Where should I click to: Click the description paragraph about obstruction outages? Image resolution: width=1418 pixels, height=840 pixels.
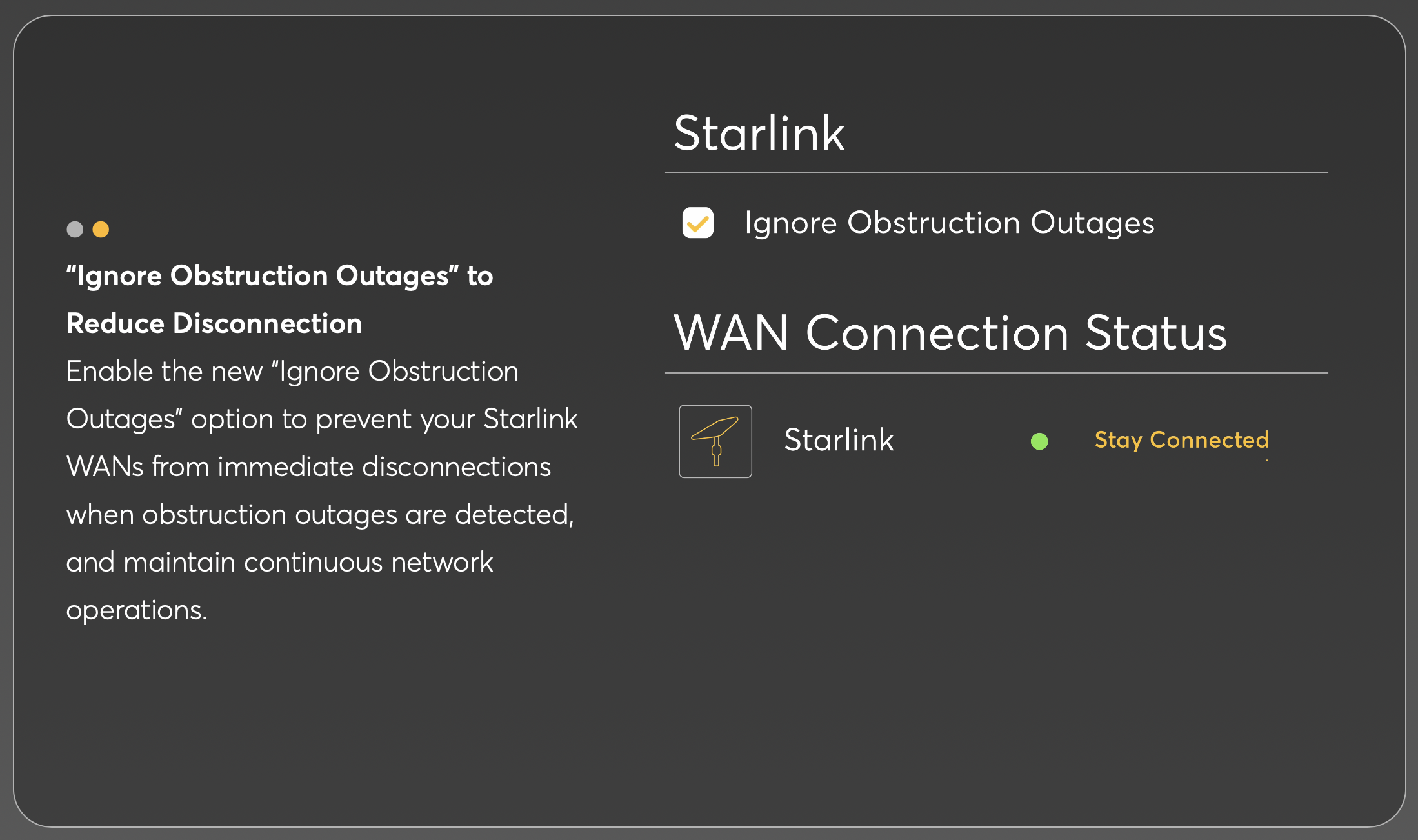click(x=322, y=490)
